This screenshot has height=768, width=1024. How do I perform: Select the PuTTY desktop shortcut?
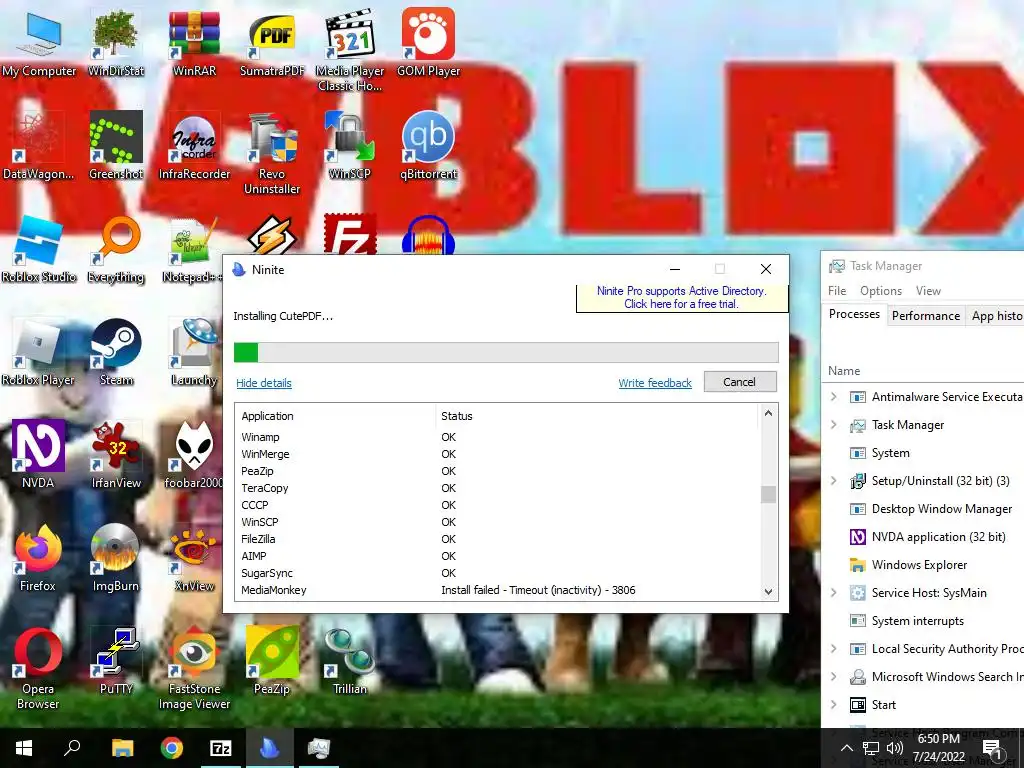(116, 661)
